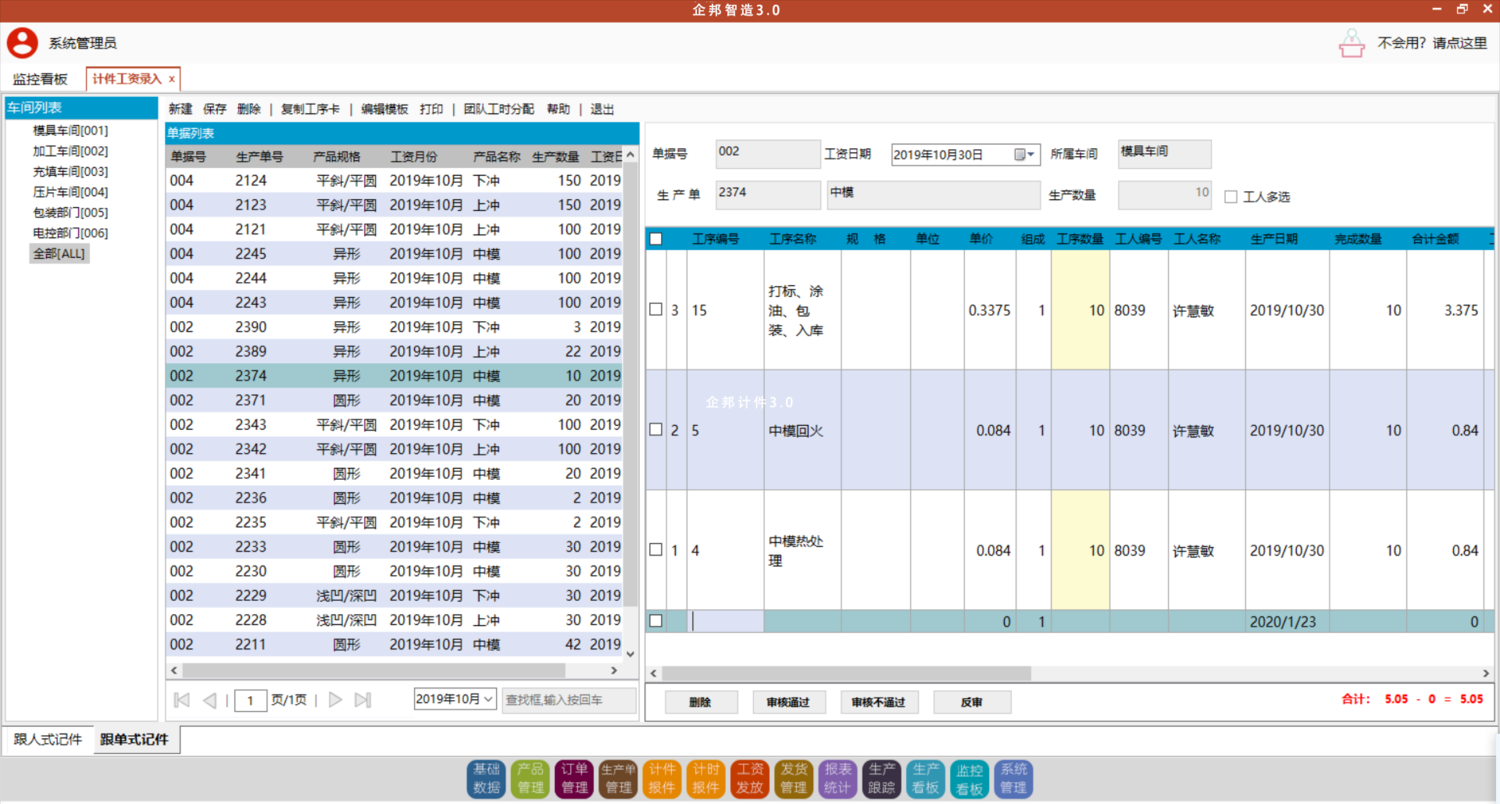Select 压片车间[004] in workshop list

70,192
